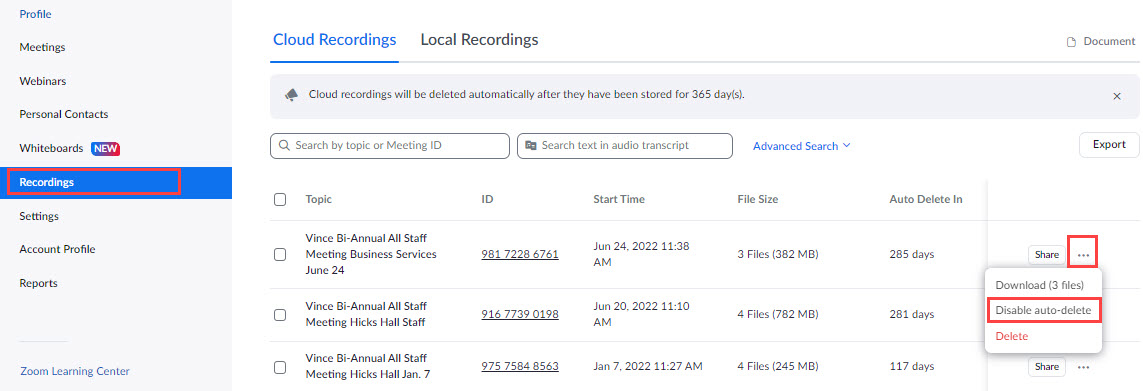Viewport: 1143px width, 391px height.
Task: Tick the select-all checkbox in table header
Action: pyautogui.click(x=280, y=199)
